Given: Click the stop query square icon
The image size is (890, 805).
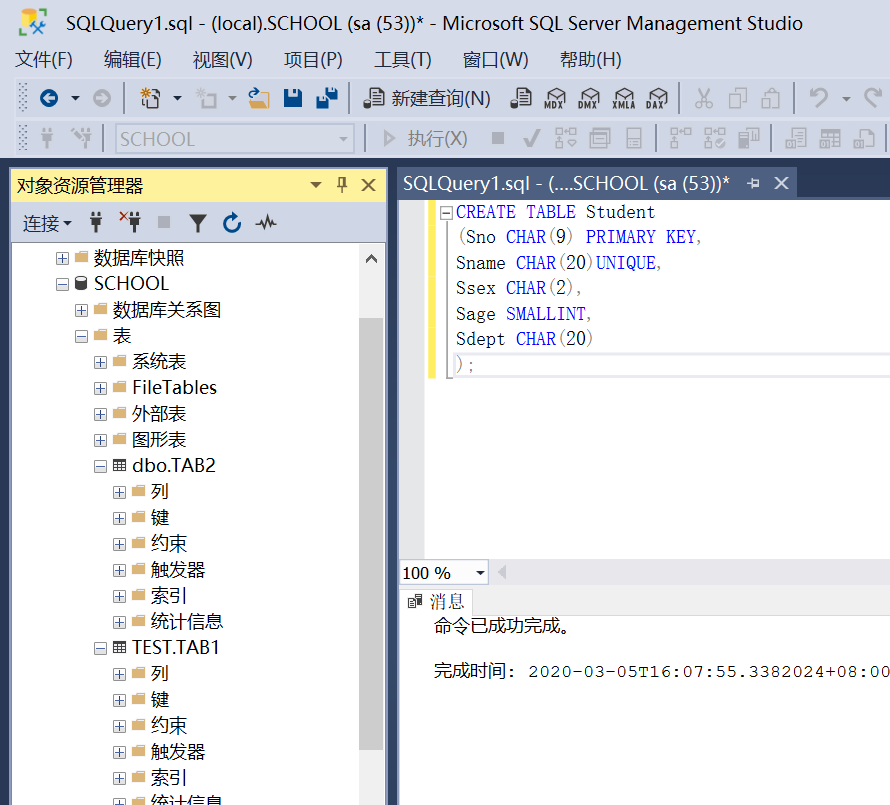Looking at the screenshot, I should coord(498,138).
